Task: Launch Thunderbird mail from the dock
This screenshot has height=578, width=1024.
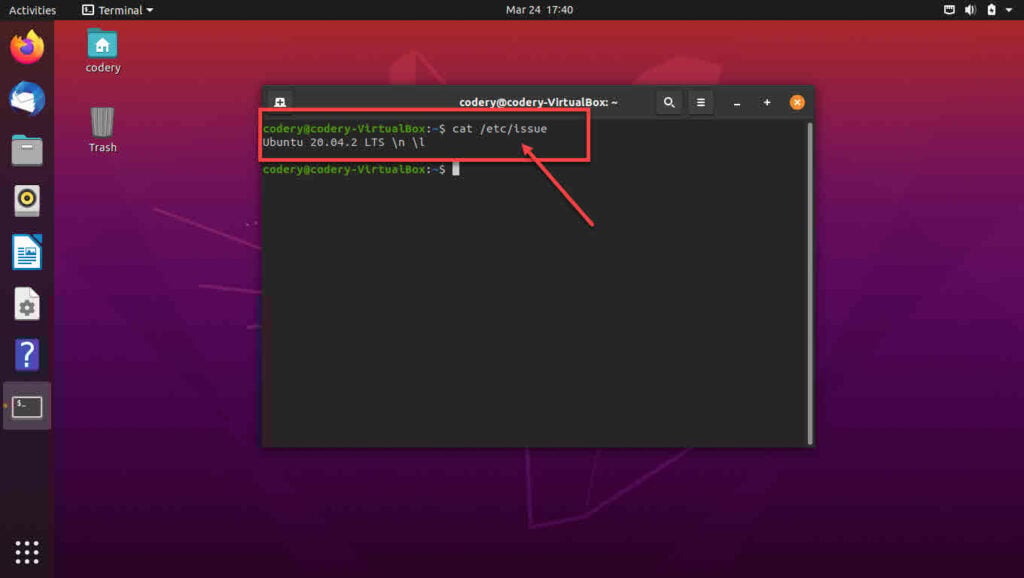Action: 27,99
